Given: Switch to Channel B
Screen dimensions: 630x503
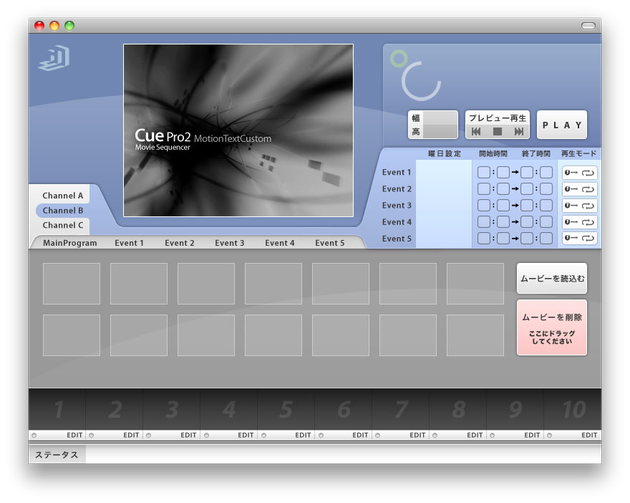Looking at the screenshot, I should tap(63, 211).
